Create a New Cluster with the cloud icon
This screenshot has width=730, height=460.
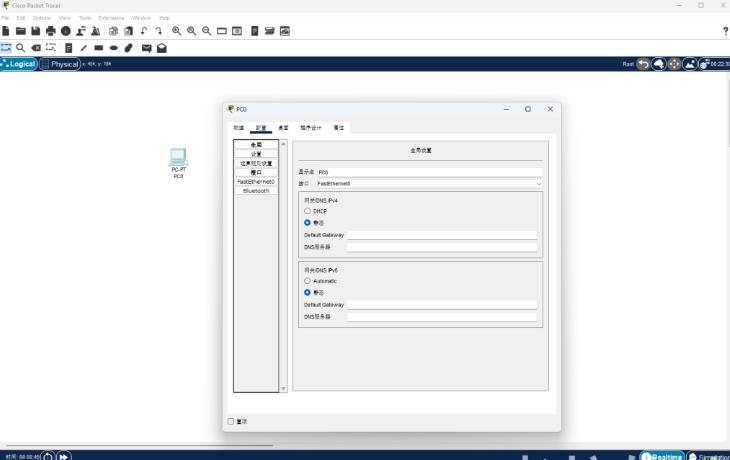coord(658,64)
